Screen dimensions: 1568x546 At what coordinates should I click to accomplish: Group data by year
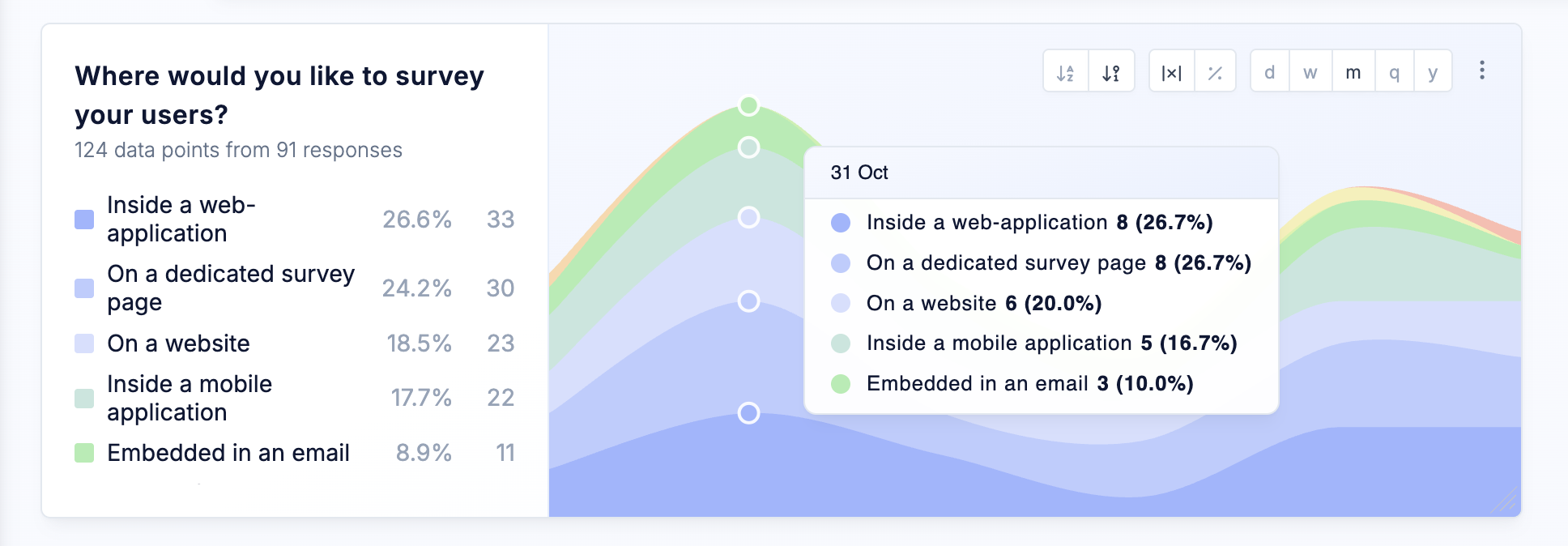pos(1433,72)
